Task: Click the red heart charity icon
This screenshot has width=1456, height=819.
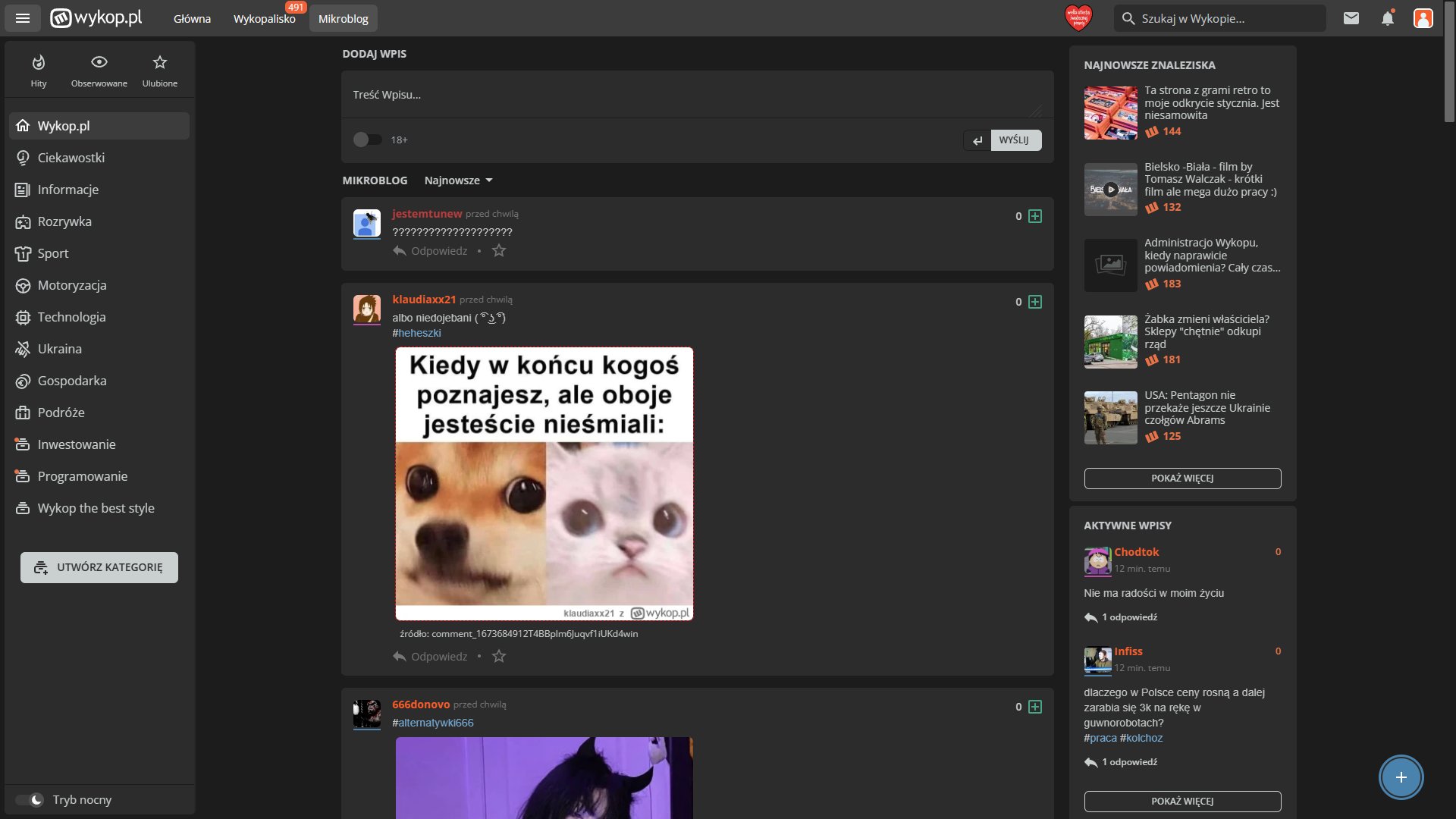Action: [x=1078, y=18]
